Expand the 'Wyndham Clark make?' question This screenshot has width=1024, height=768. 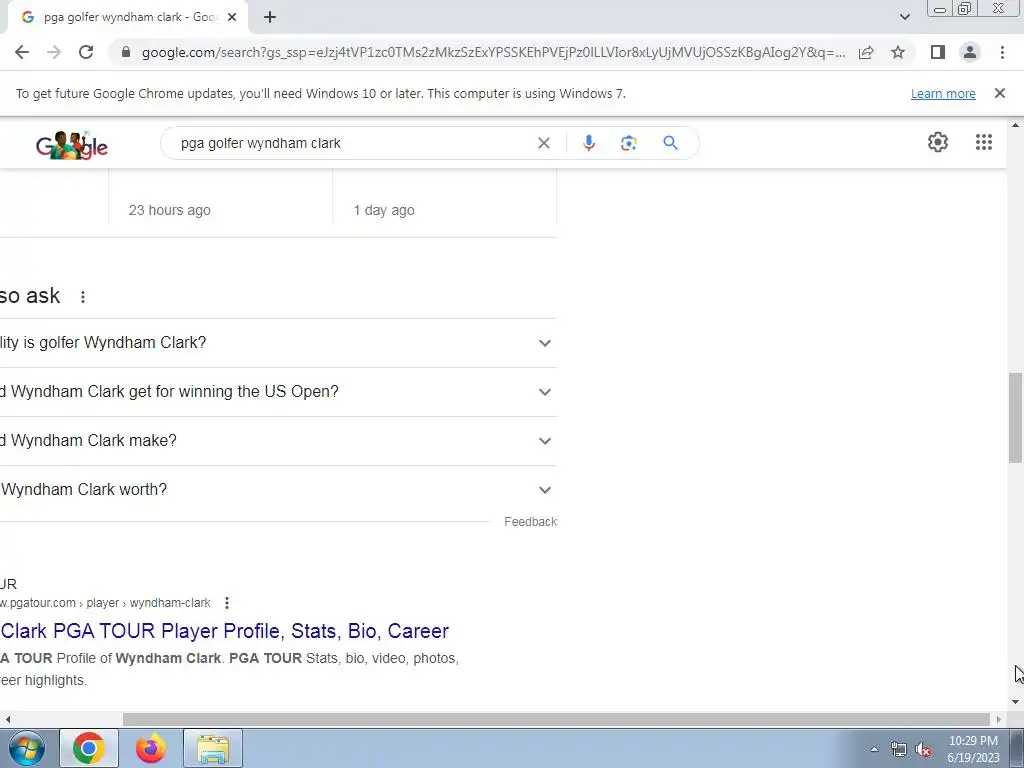tap(278, 441)
